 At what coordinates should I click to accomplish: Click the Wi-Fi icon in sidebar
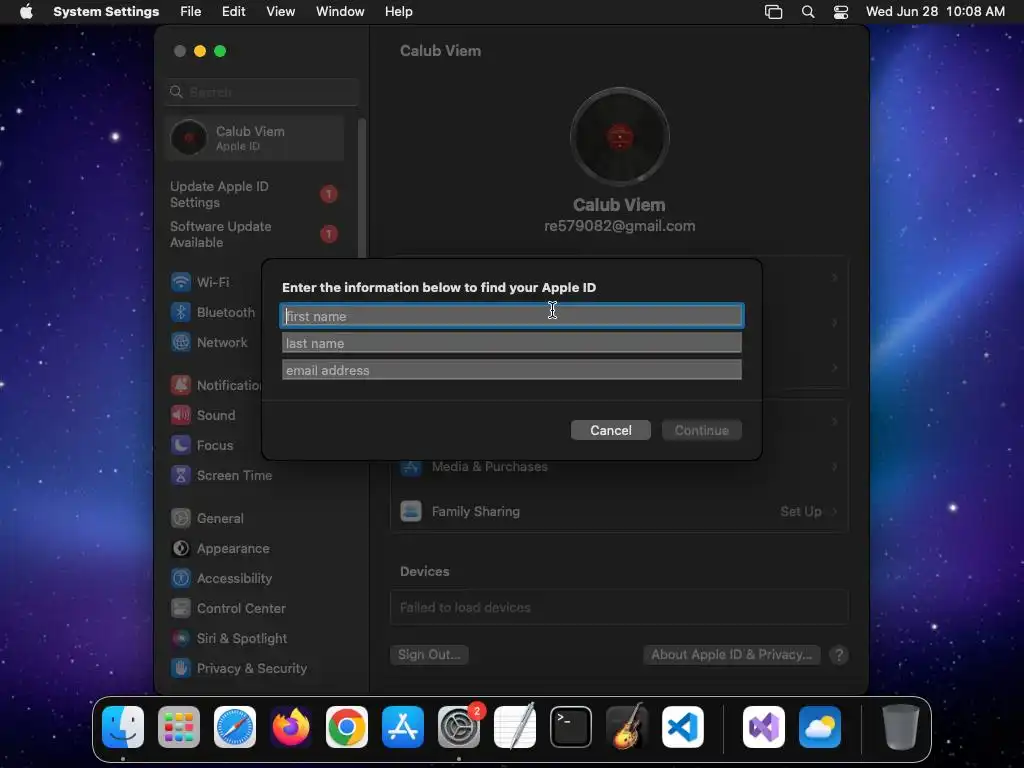pos(181,282)
